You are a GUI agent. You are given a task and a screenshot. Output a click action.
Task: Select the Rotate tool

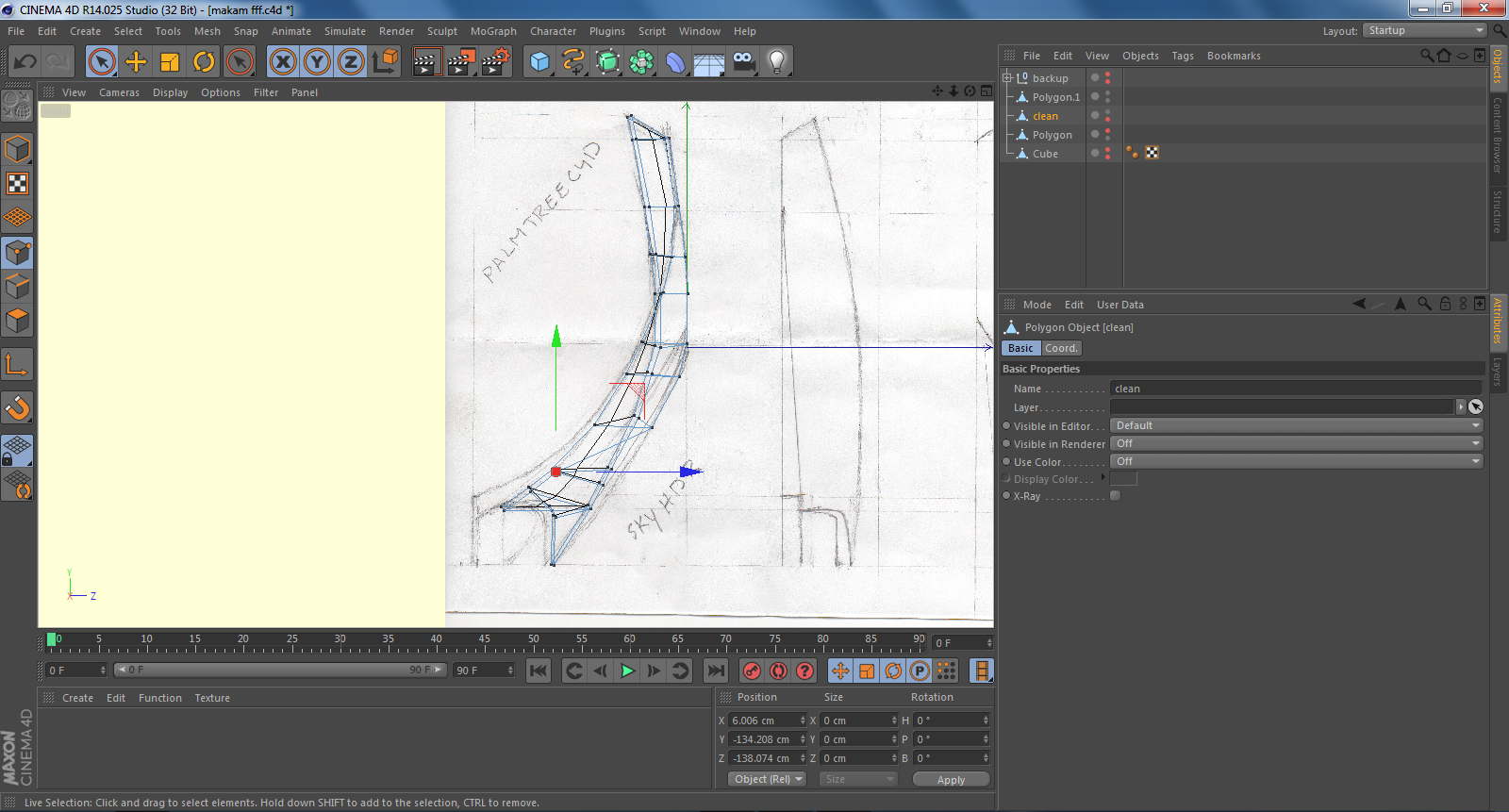204,62
